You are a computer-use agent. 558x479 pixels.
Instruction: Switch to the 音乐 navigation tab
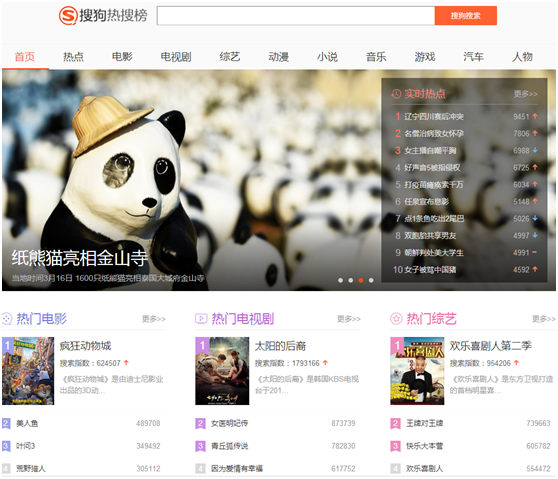[x=376, y=57]
